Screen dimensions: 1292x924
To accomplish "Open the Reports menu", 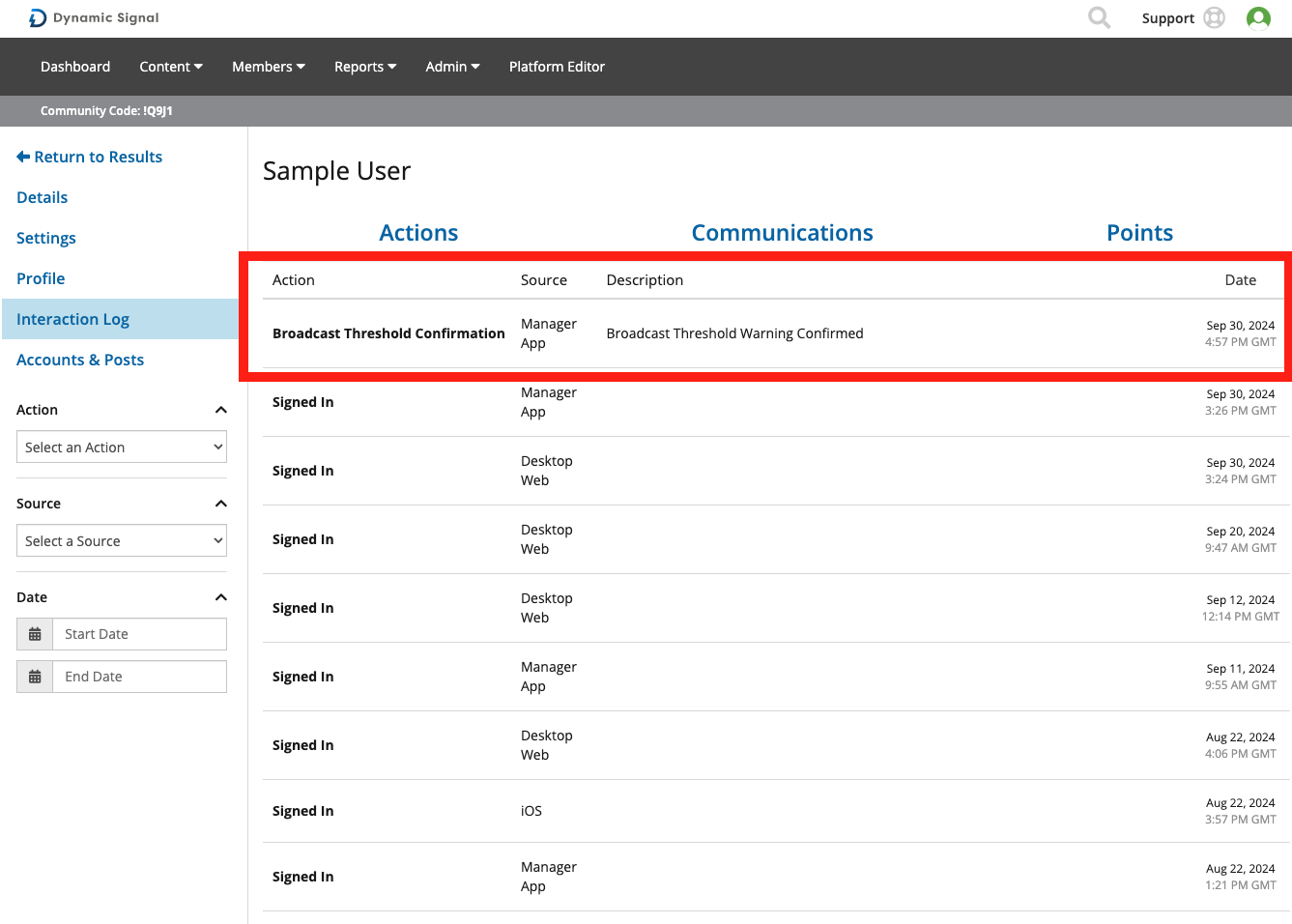I will click(365, 67).
